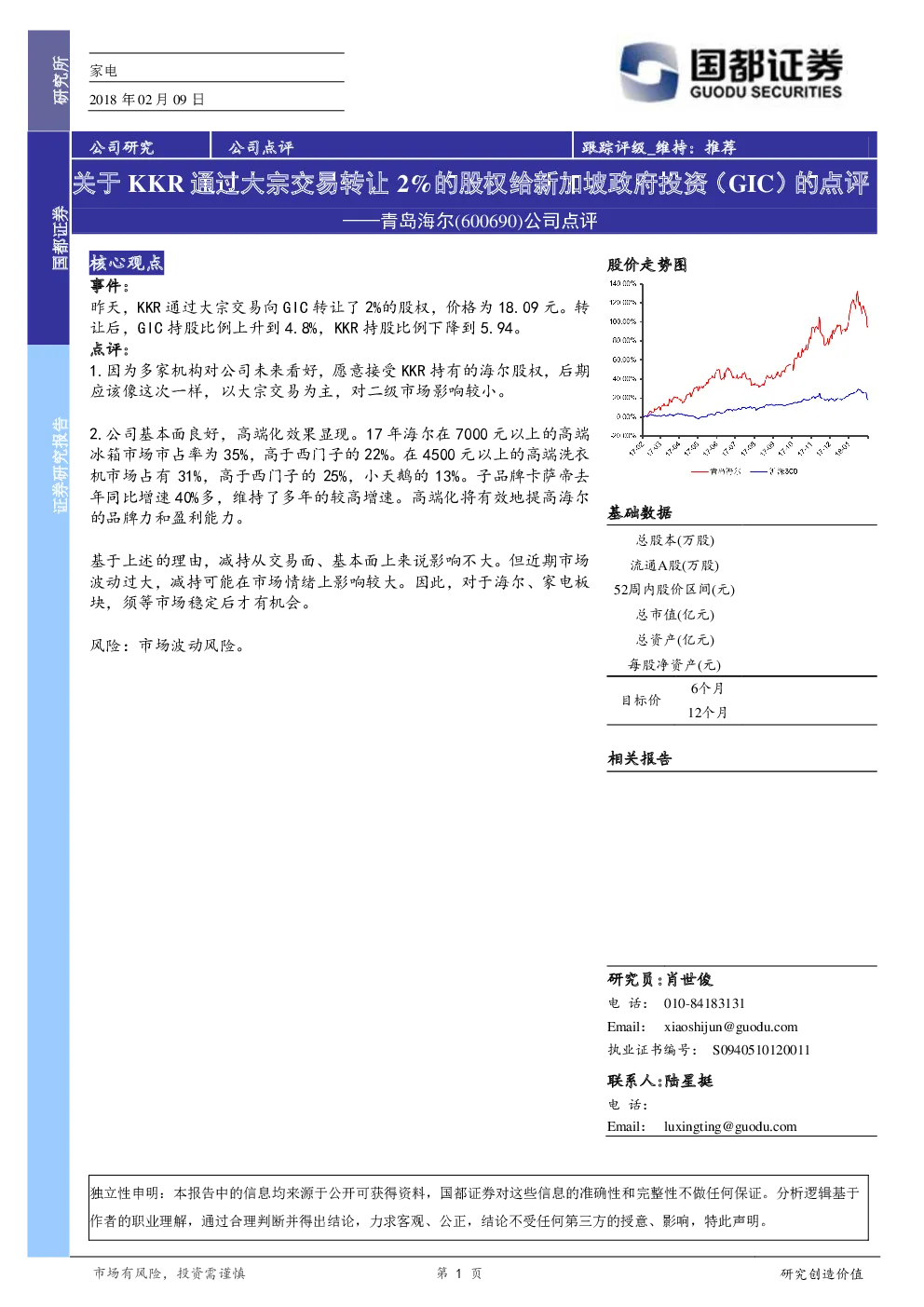The image size is (924, 1307).
Task: Click the paragraph starting 2.公司基本面良好
Action: pyautogui.click(x=340, y=476)
